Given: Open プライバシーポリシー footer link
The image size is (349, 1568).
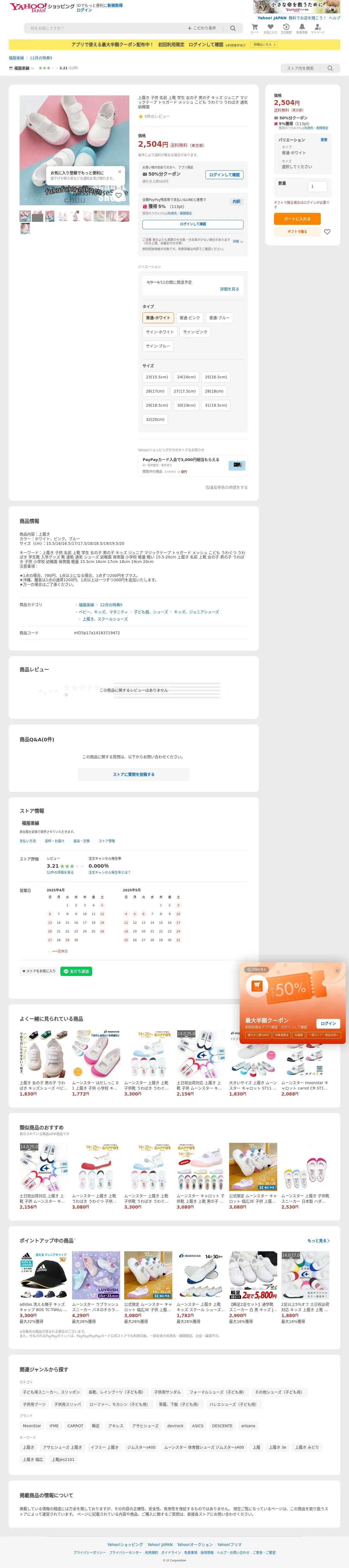Looking at the screenshot, I should (x=89, y=1552).
